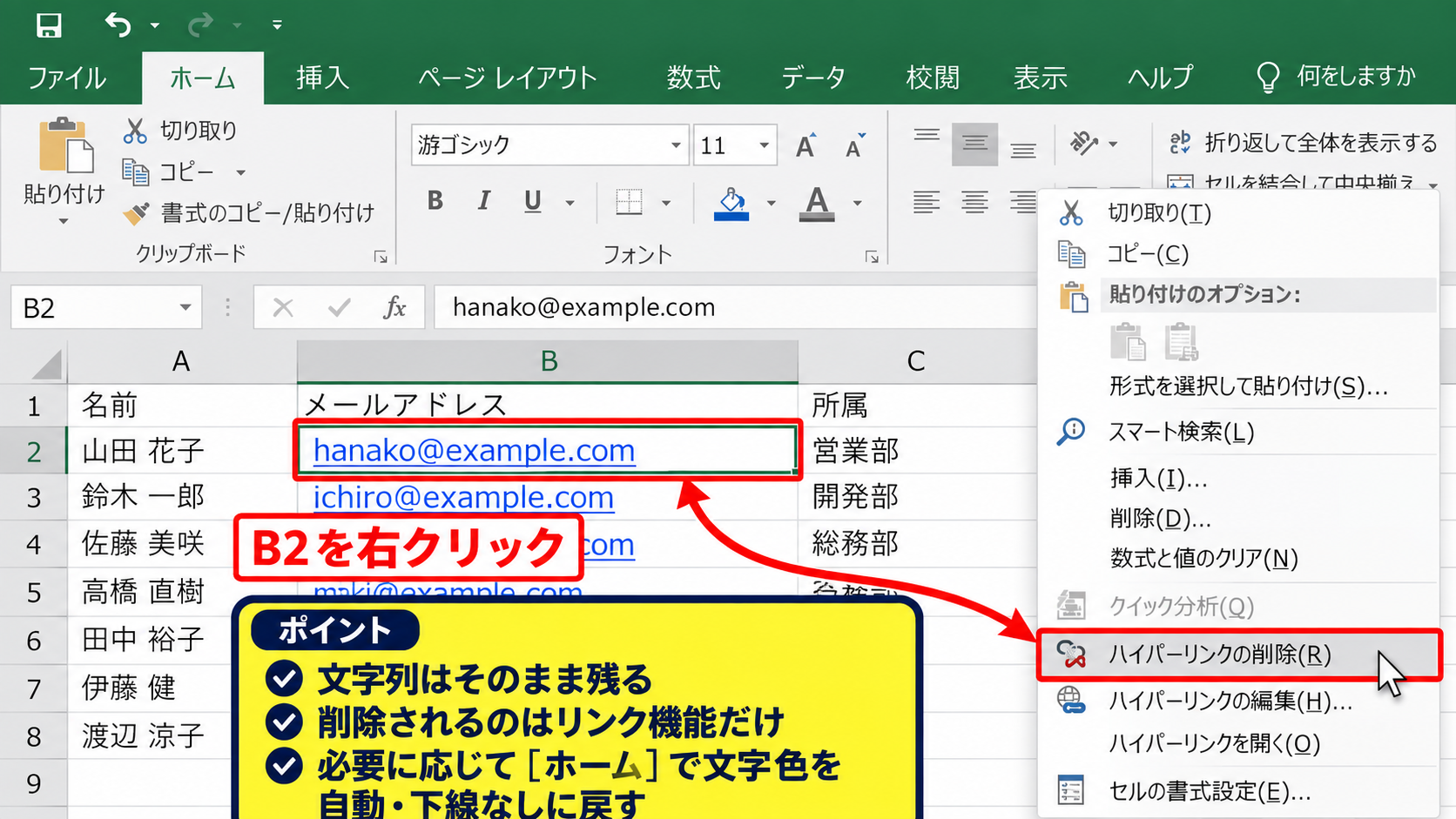Open the font name dropdown
1456x819 pixels.
click(676, 145)
